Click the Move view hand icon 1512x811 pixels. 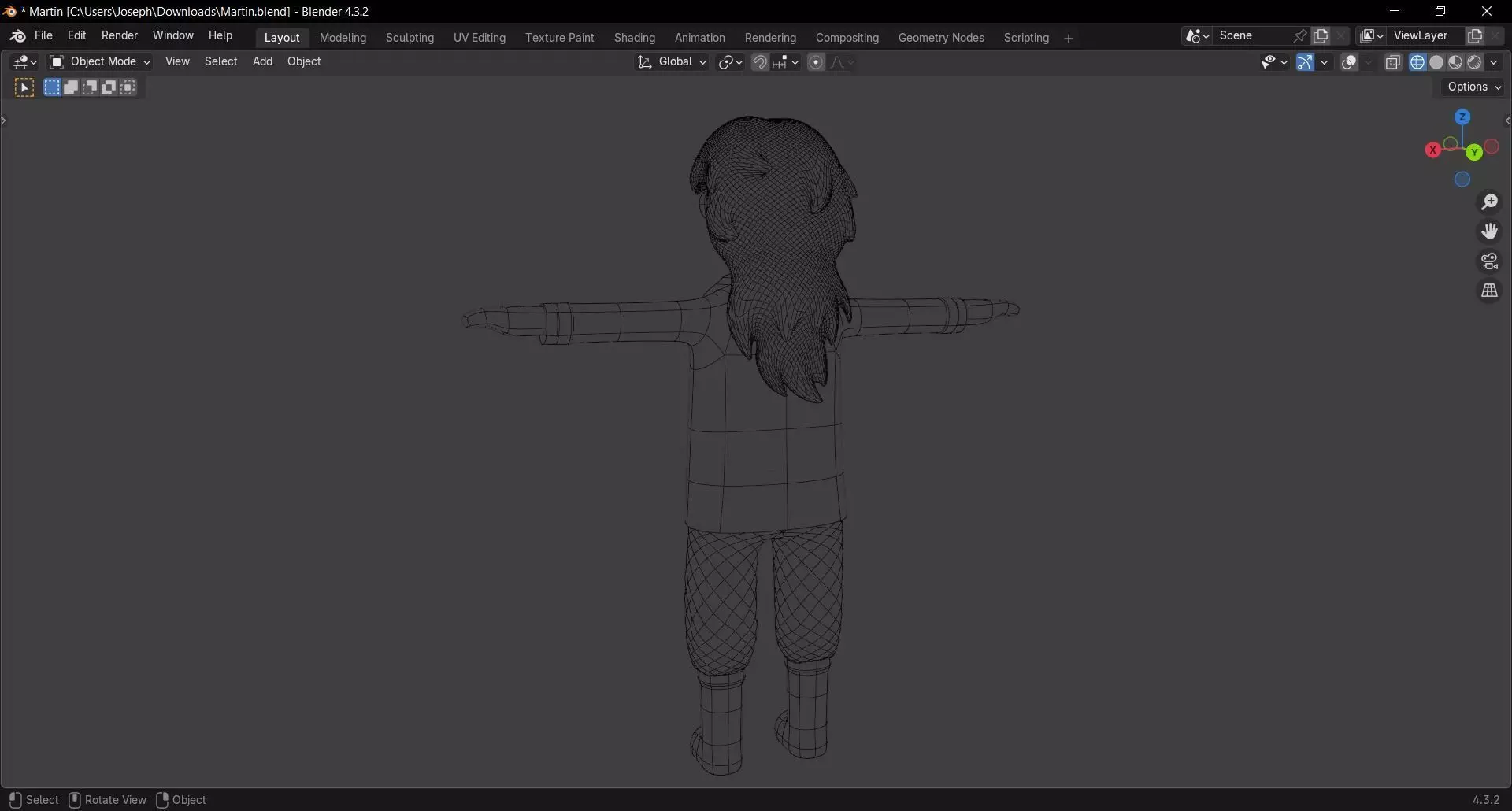coord(1489,231)
